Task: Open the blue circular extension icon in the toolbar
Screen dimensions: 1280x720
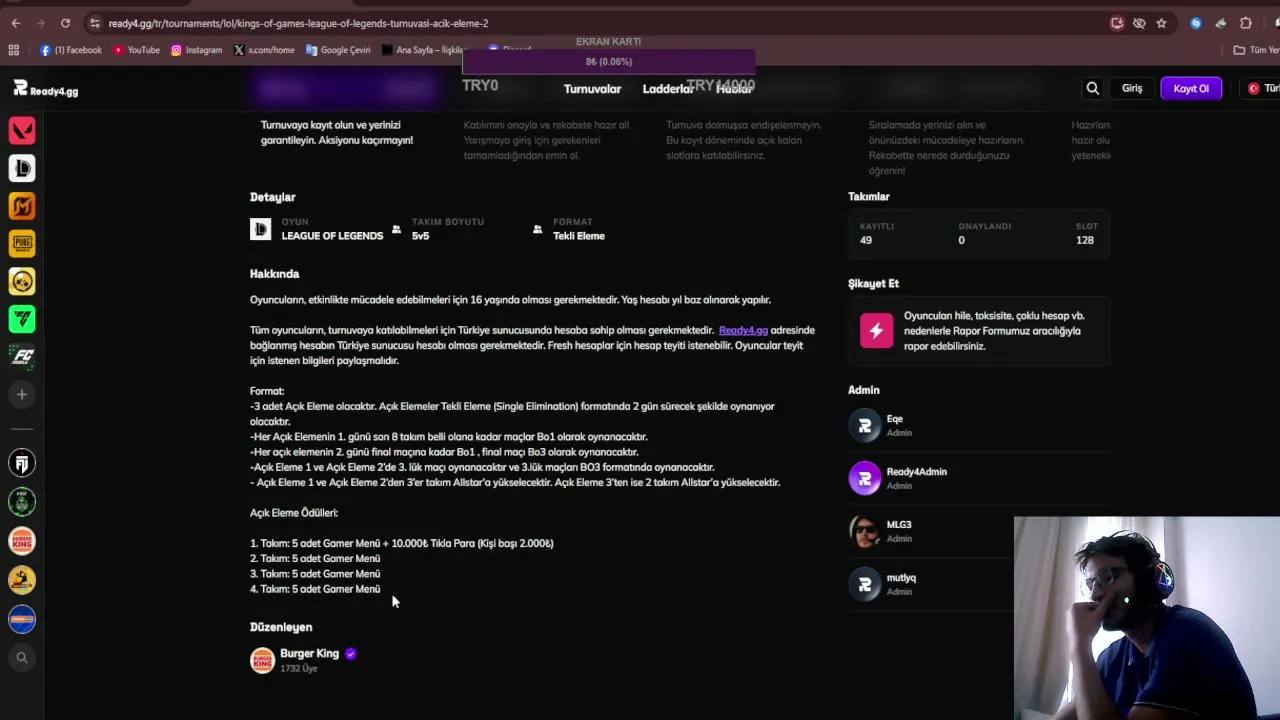Action: tap(1195, 23)
